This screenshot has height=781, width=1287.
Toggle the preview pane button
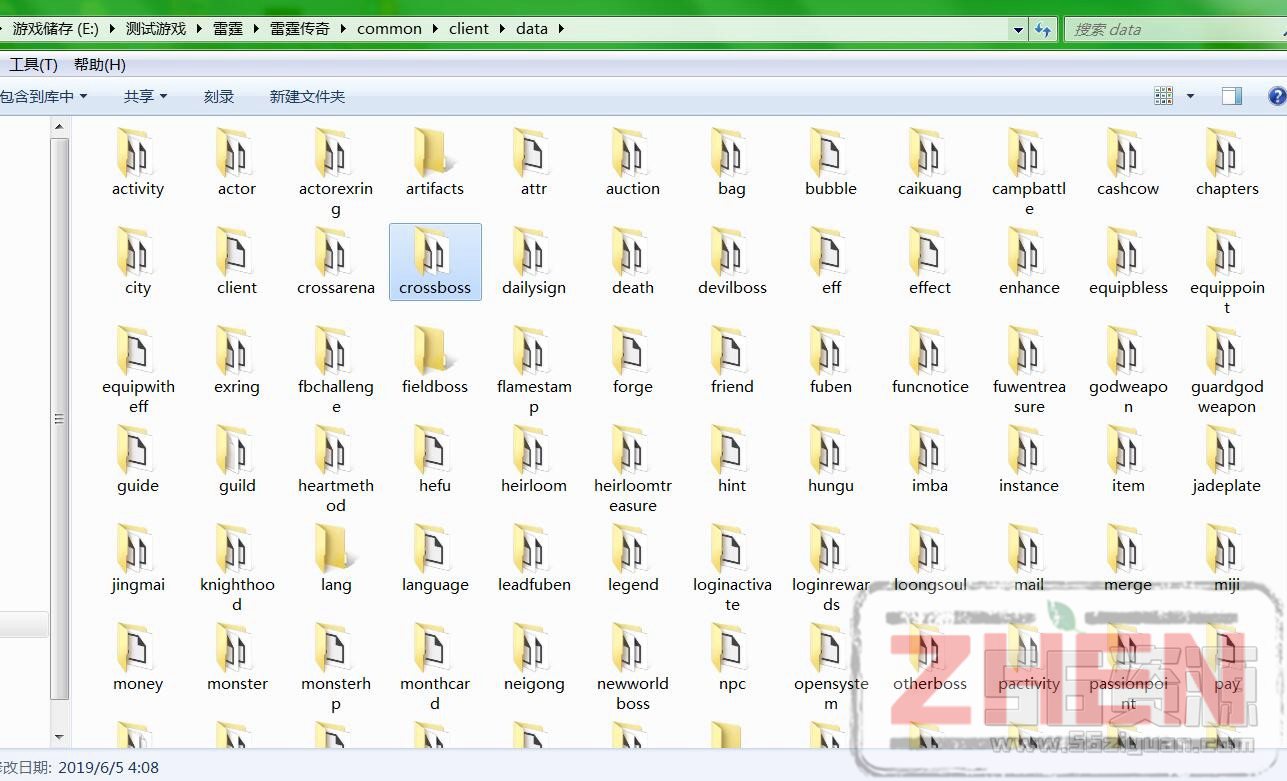coord(1231,96)
